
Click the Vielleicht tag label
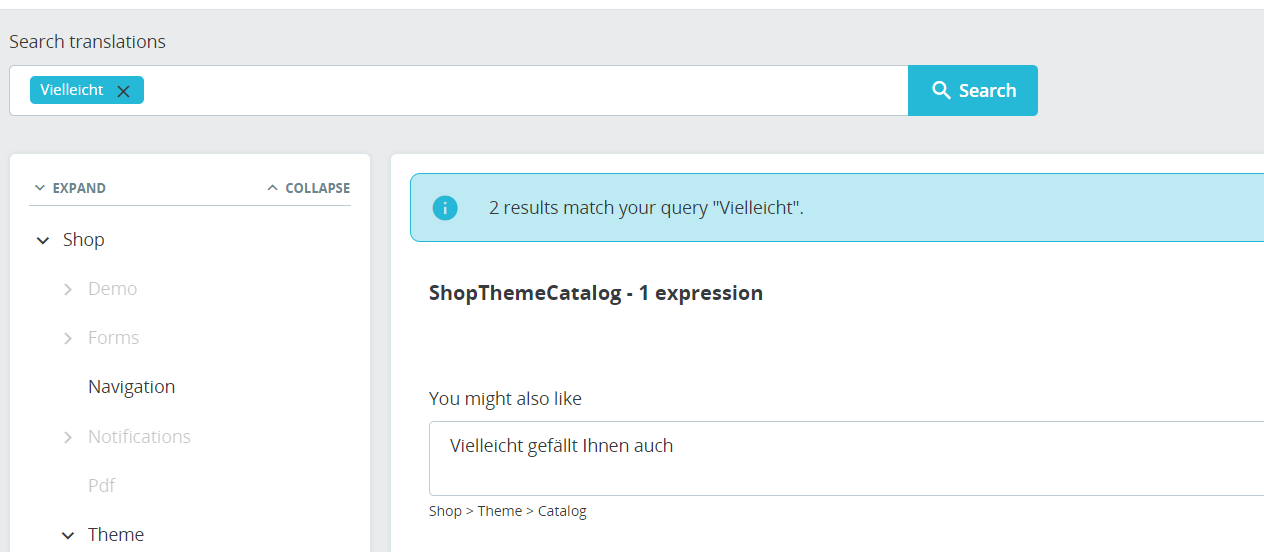(72, 90)
